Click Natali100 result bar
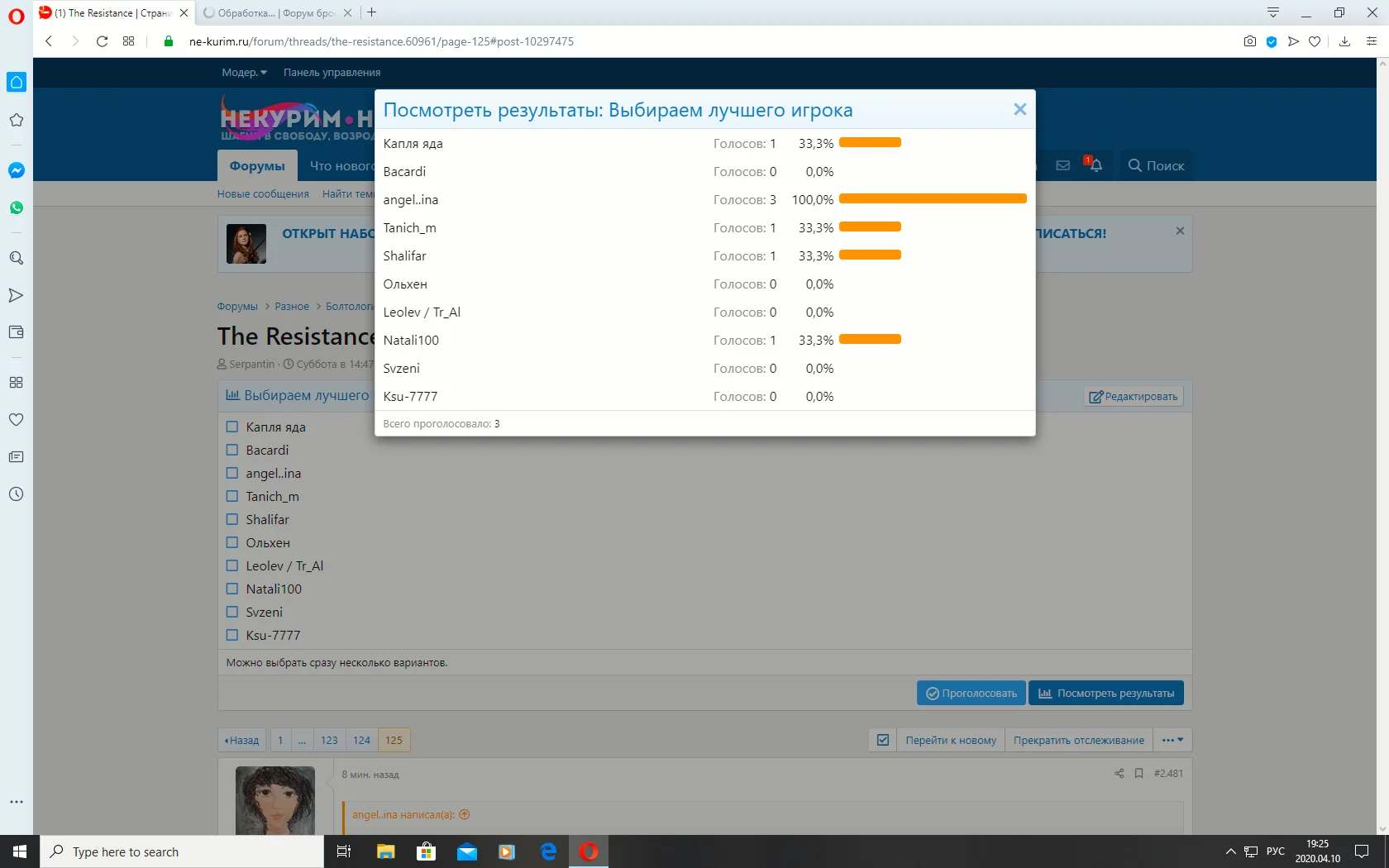 (870, 339)
